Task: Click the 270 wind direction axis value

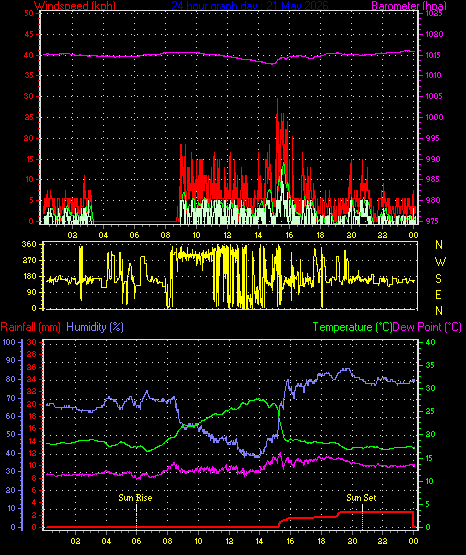Action: pyautogui.click(x=29, y=261)
